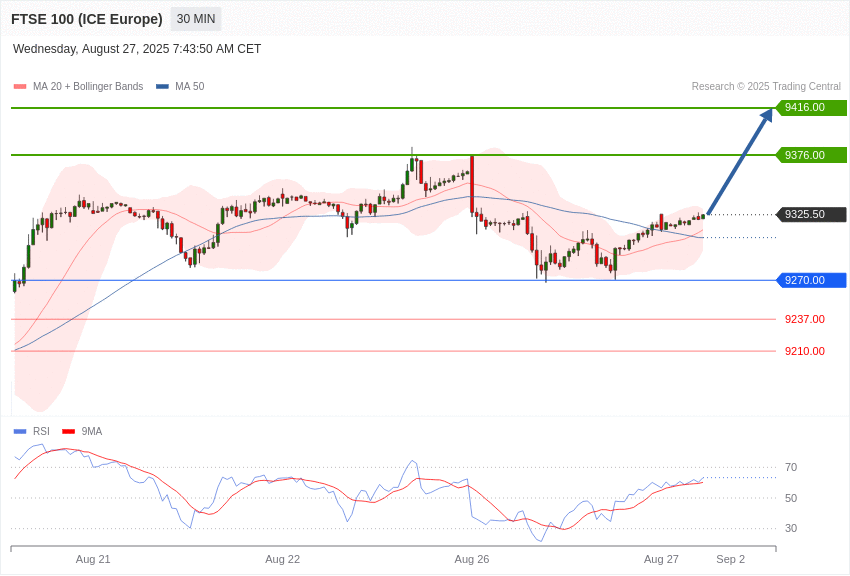Click the 9237.00 support level label

803,319
